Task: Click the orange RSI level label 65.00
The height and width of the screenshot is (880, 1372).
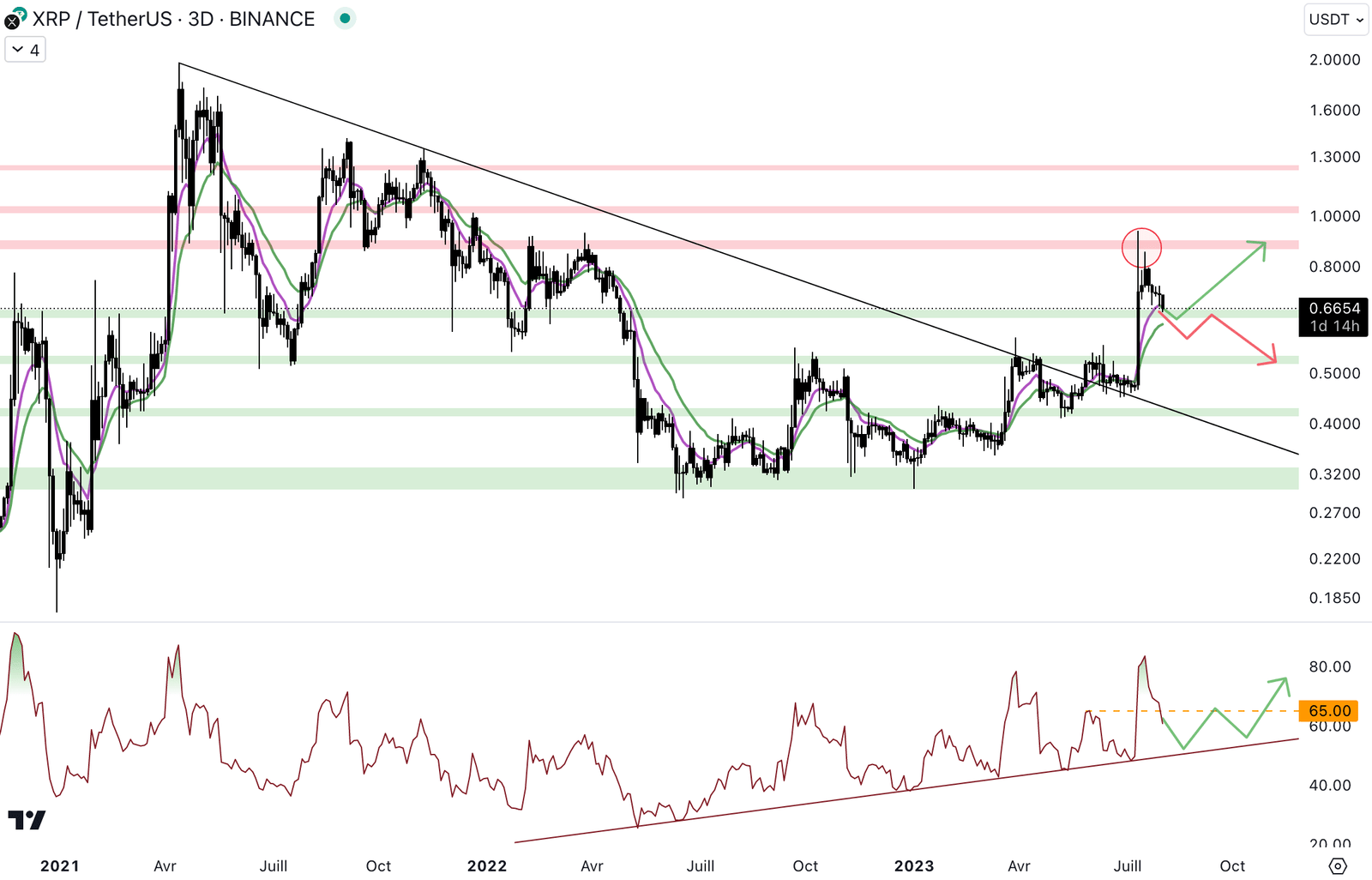Action: [1329, 710]
